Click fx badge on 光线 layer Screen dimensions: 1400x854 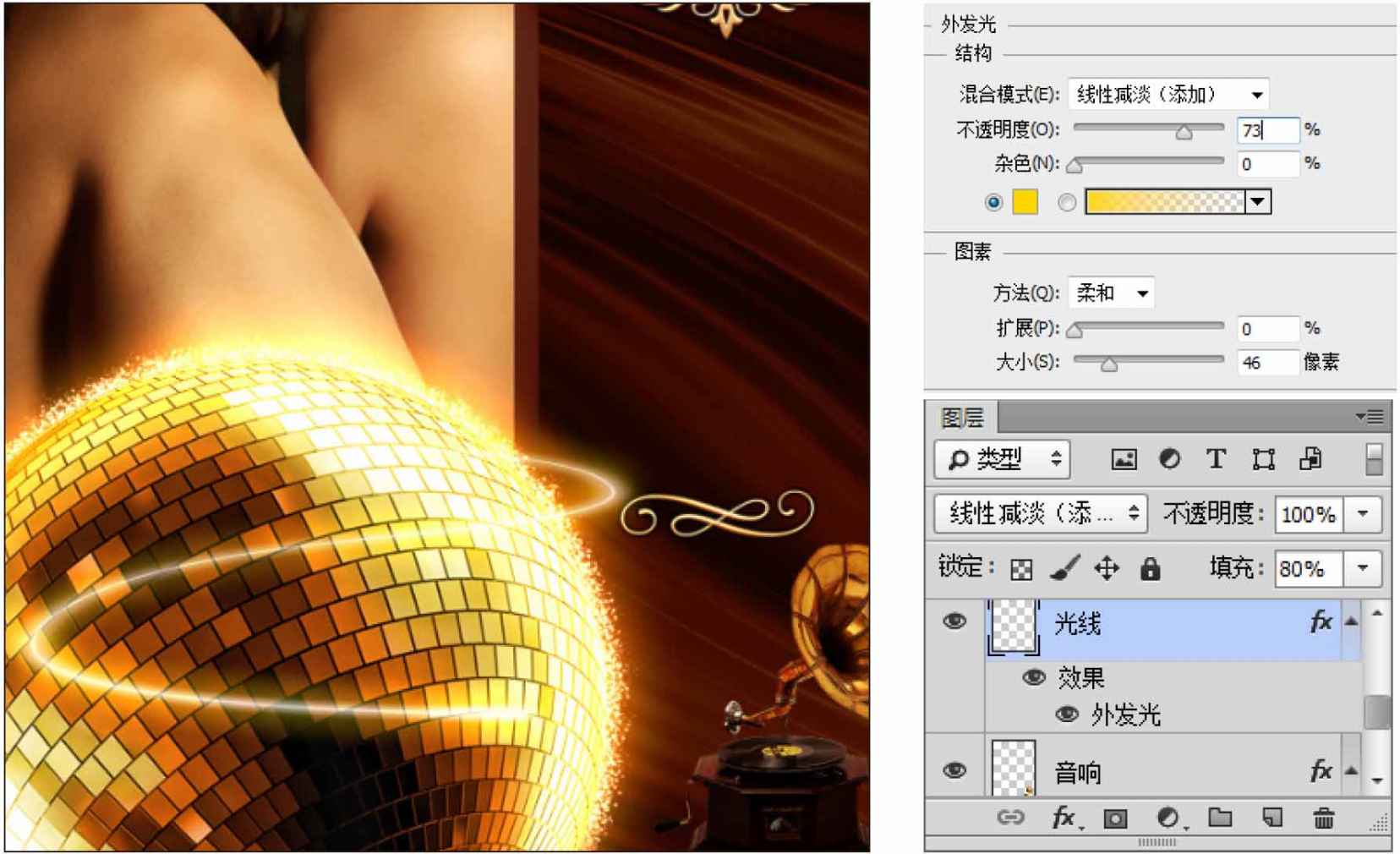1321,622
